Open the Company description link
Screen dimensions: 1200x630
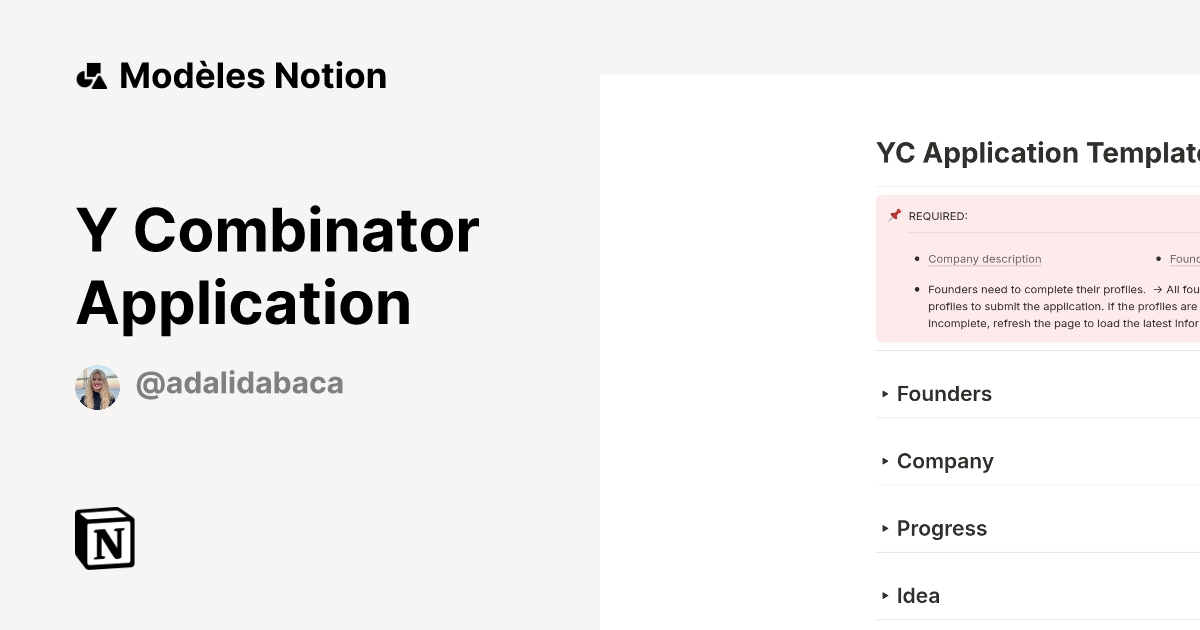(984, 259)
